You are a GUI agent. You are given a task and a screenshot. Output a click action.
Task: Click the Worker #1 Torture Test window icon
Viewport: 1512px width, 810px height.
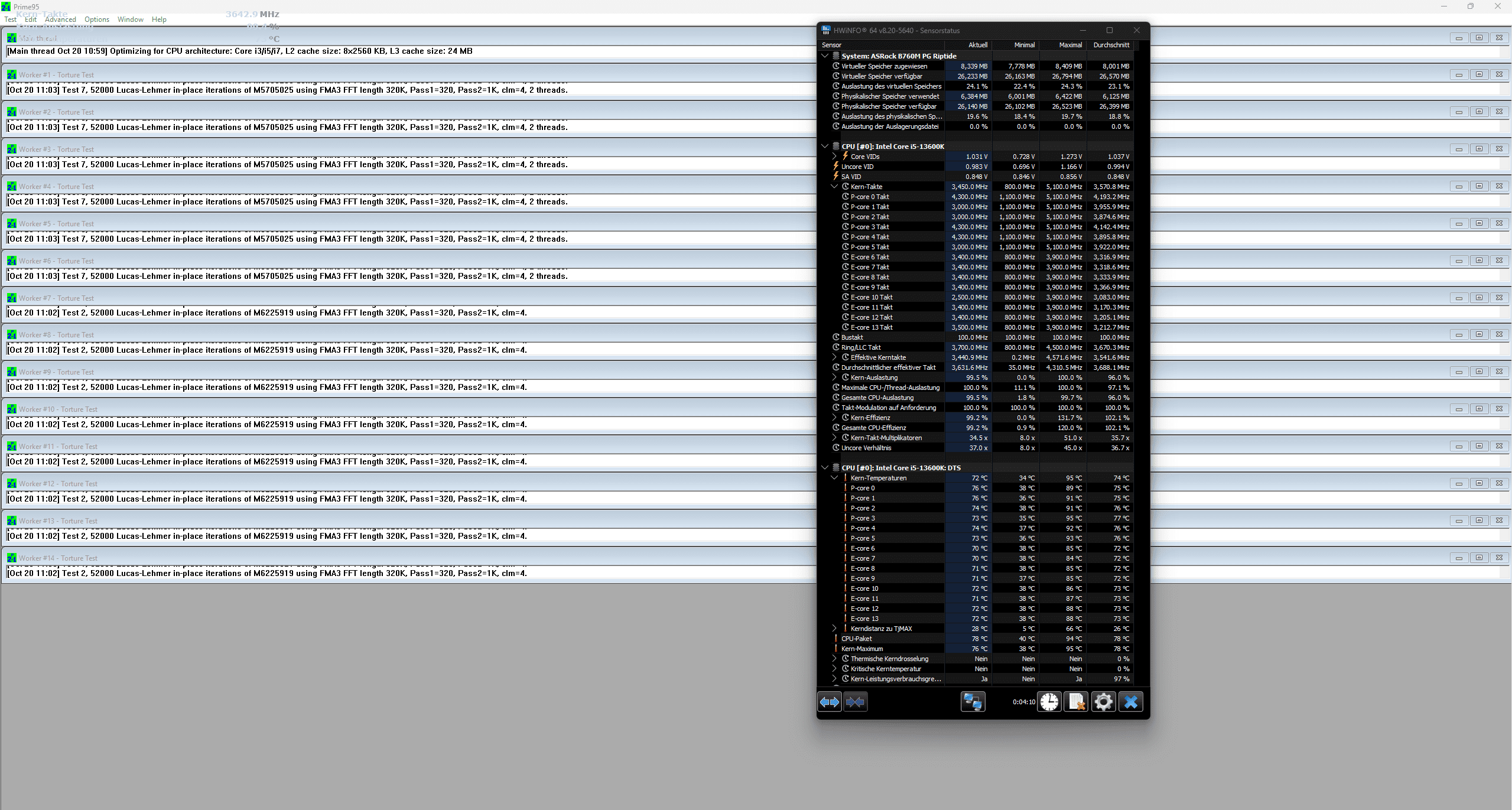[x=12, y=75]
